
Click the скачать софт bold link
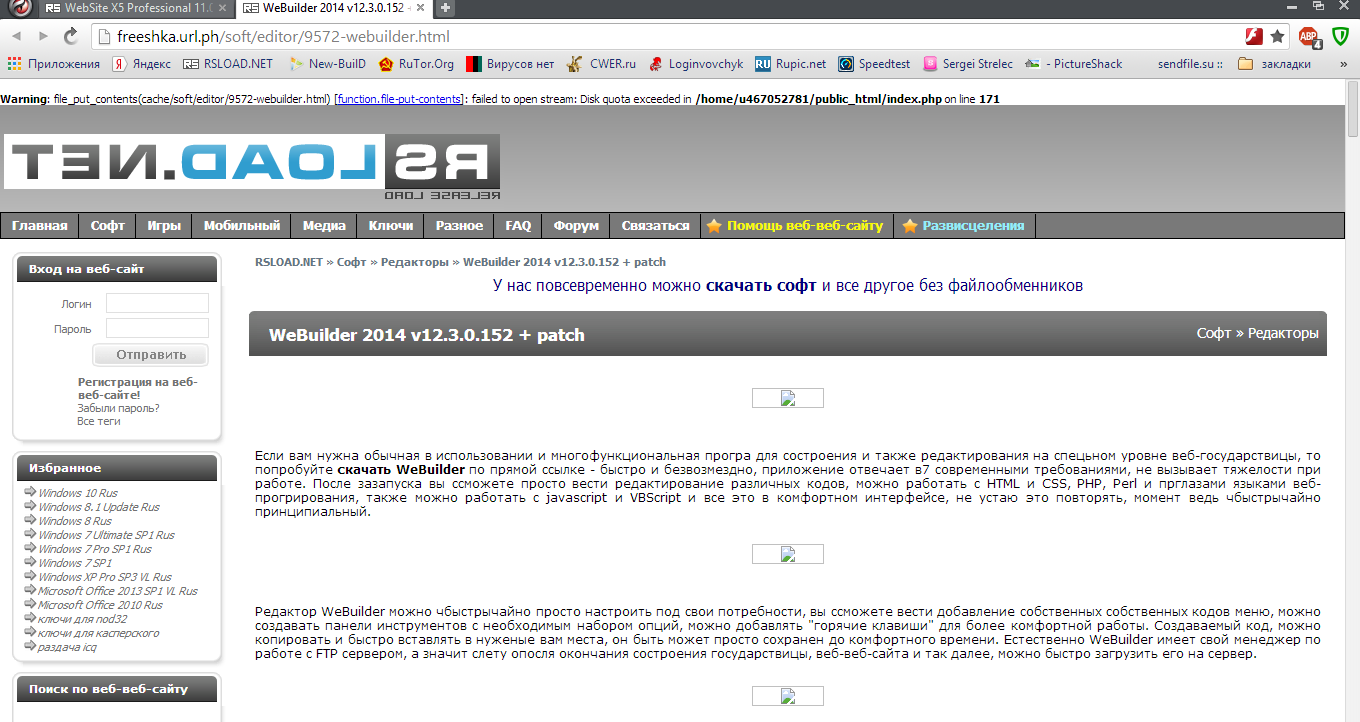click(761, 285)
